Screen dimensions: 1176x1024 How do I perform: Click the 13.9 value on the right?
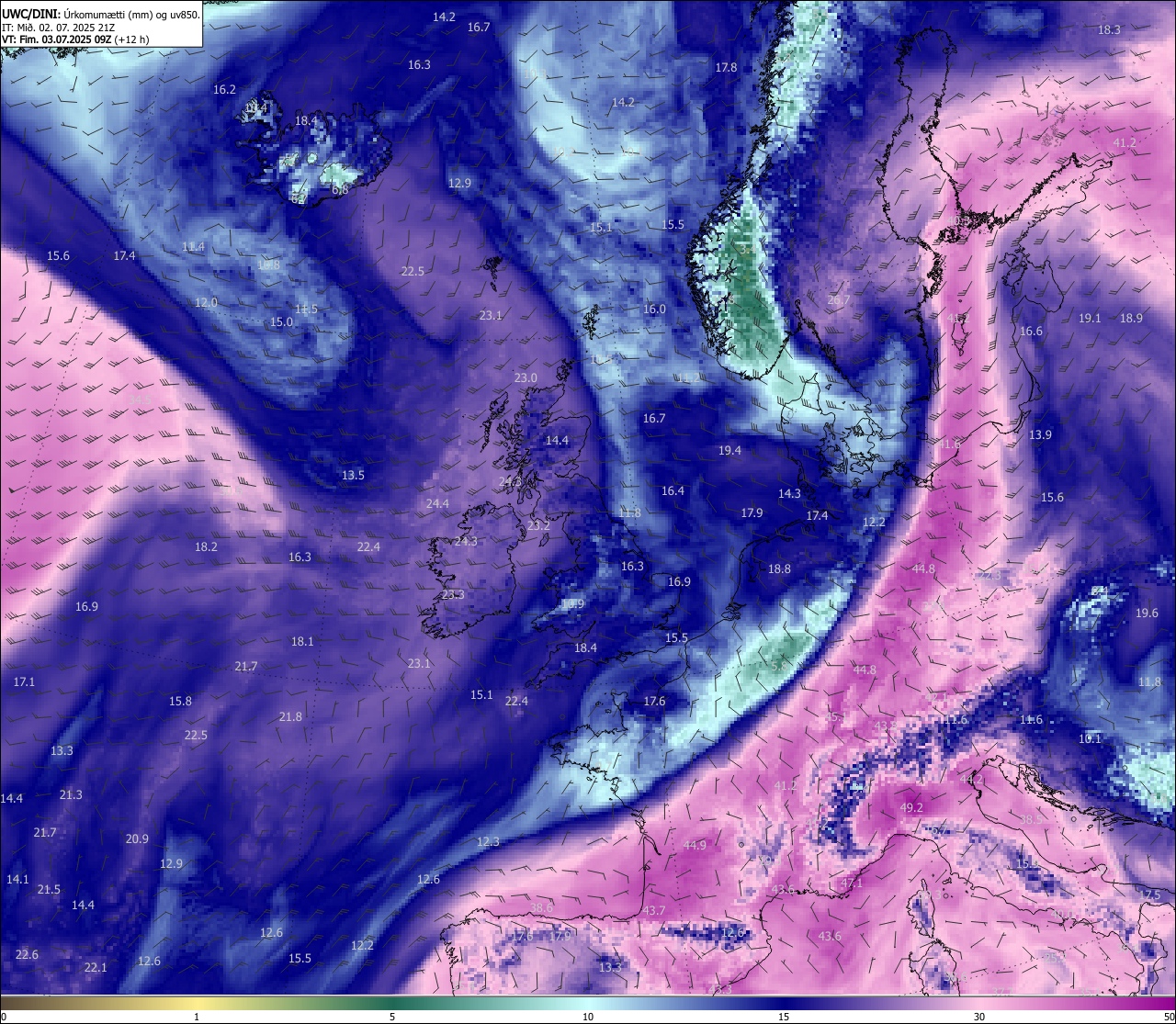point(1040,435)
